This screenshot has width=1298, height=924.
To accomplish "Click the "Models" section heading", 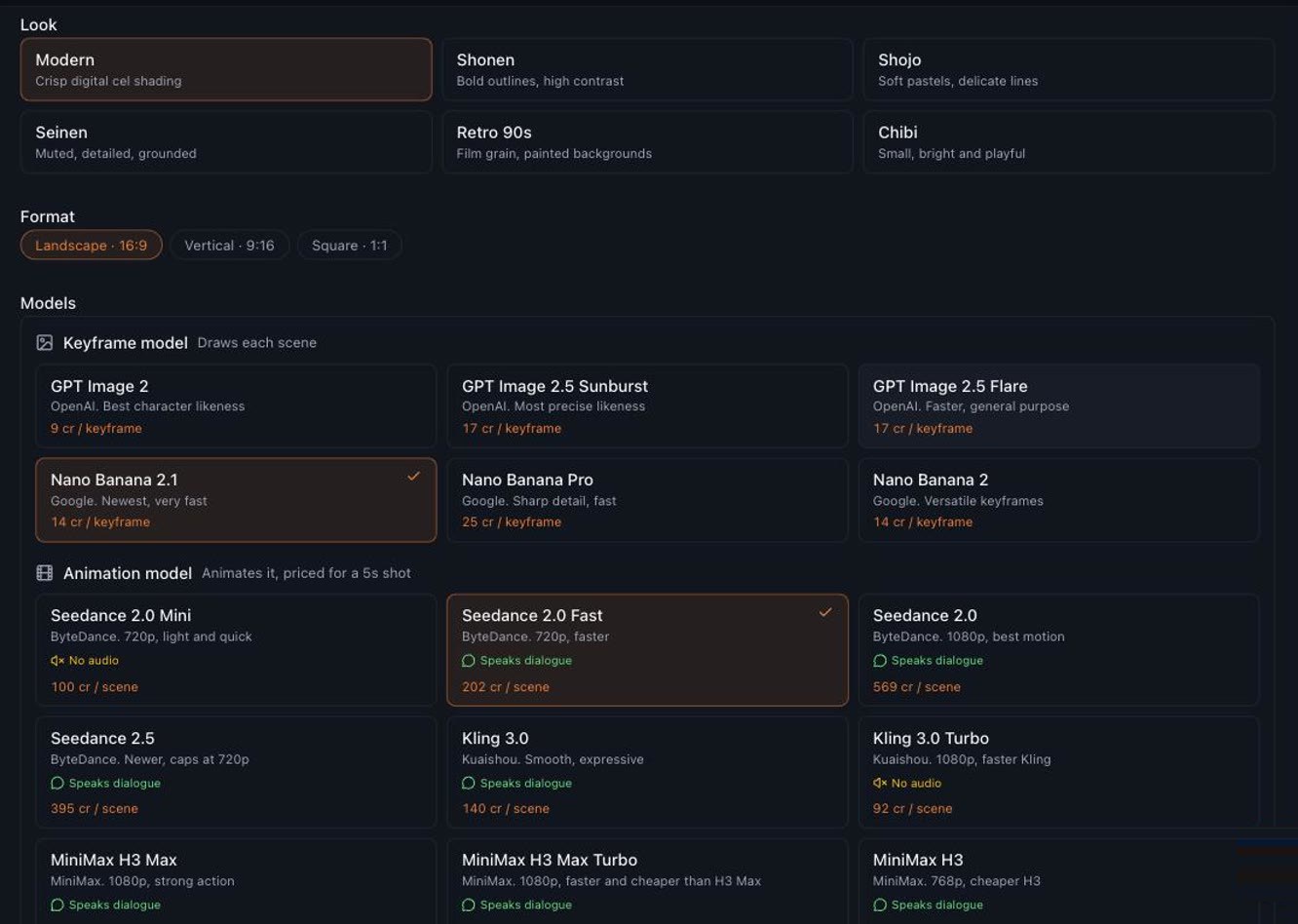I will click(48, 303).
